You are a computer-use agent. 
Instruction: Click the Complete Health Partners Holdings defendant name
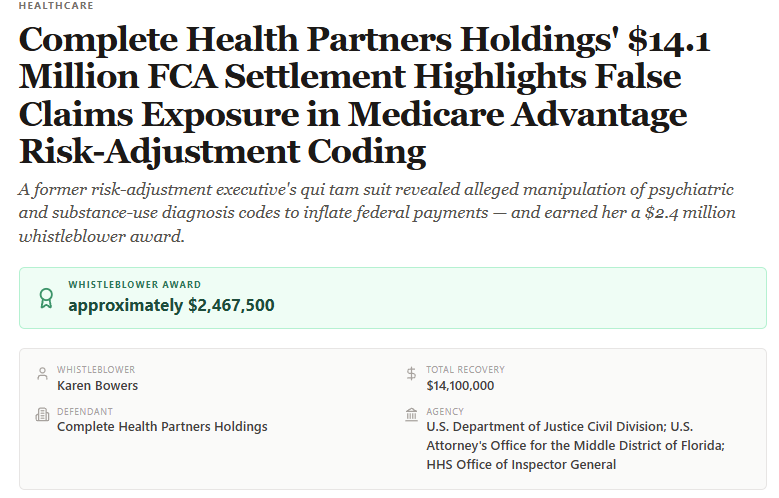162,427
